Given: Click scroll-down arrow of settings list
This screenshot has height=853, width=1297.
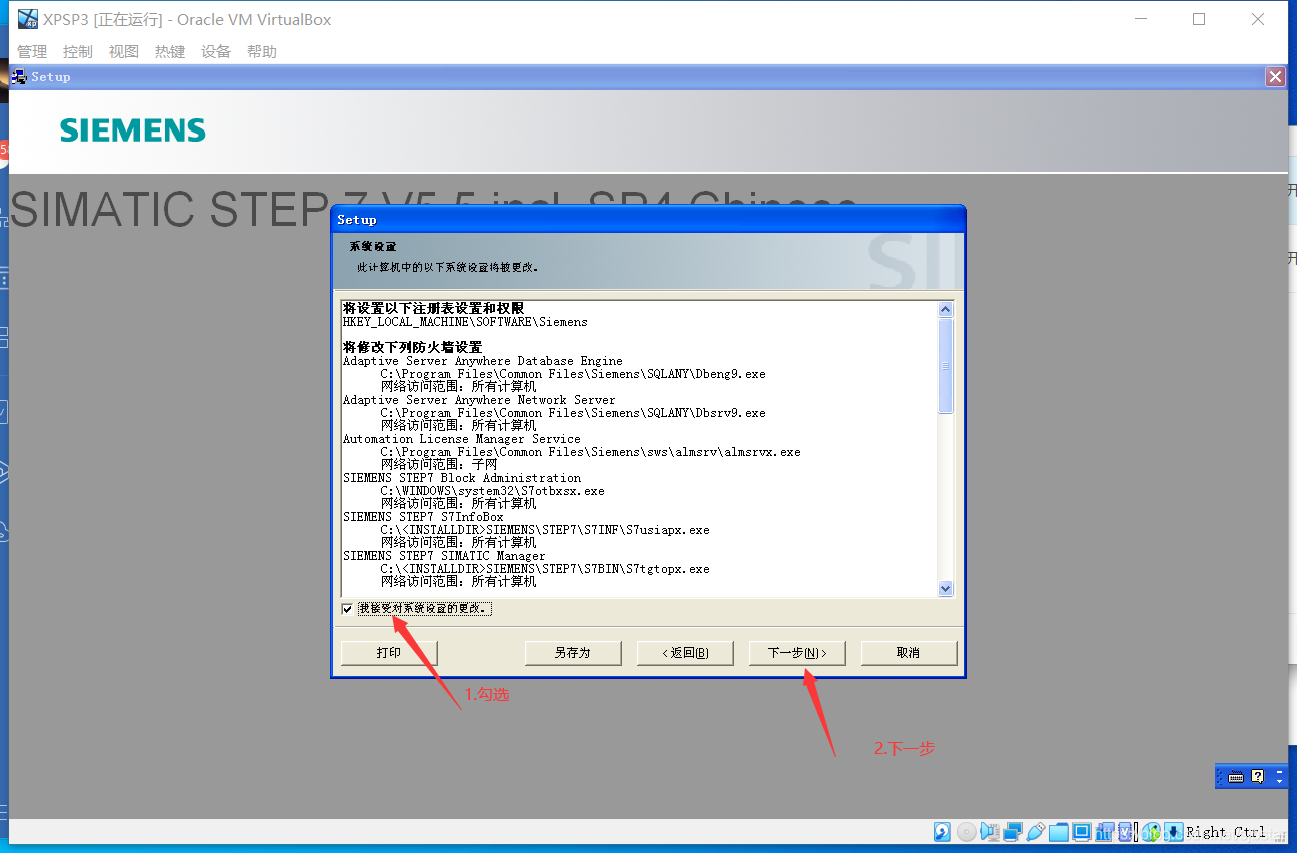Looking at the screenshot, I should click(946, 589).
